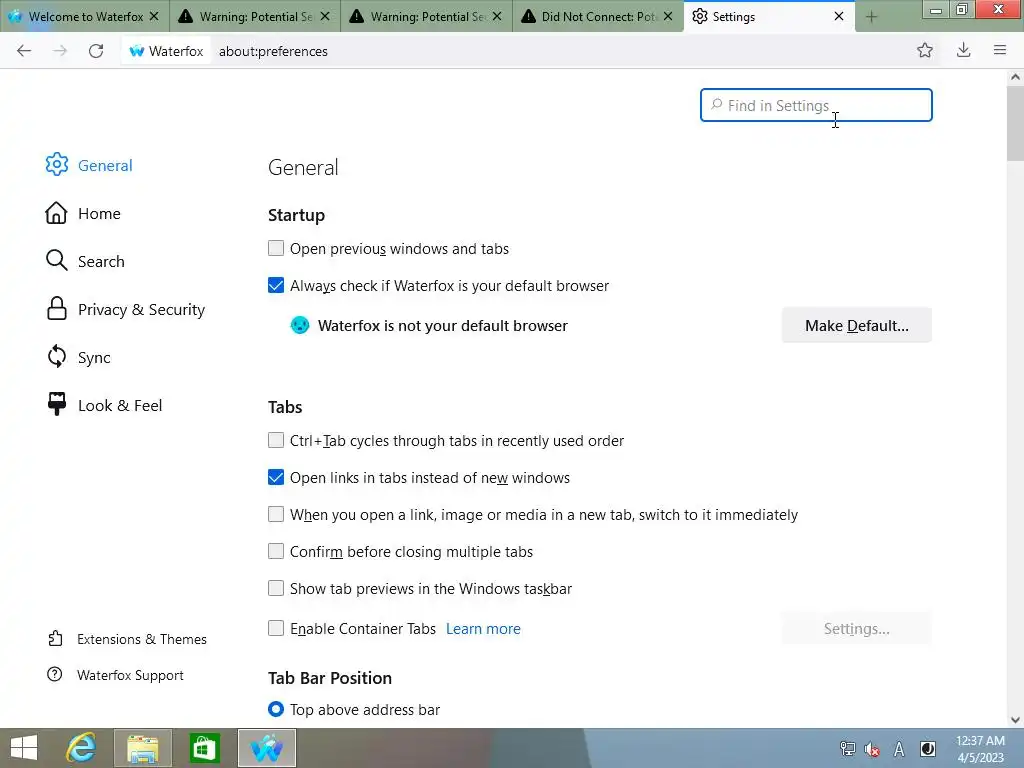Select Top above address bar radio
Viewport: 1024px width, 768px height.
tap(276, 709)
